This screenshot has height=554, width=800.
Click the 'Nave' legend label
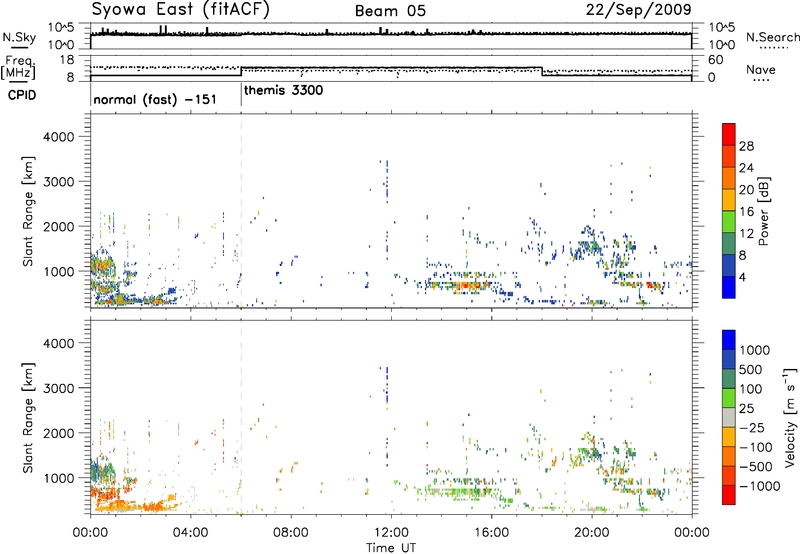point(761,69)
